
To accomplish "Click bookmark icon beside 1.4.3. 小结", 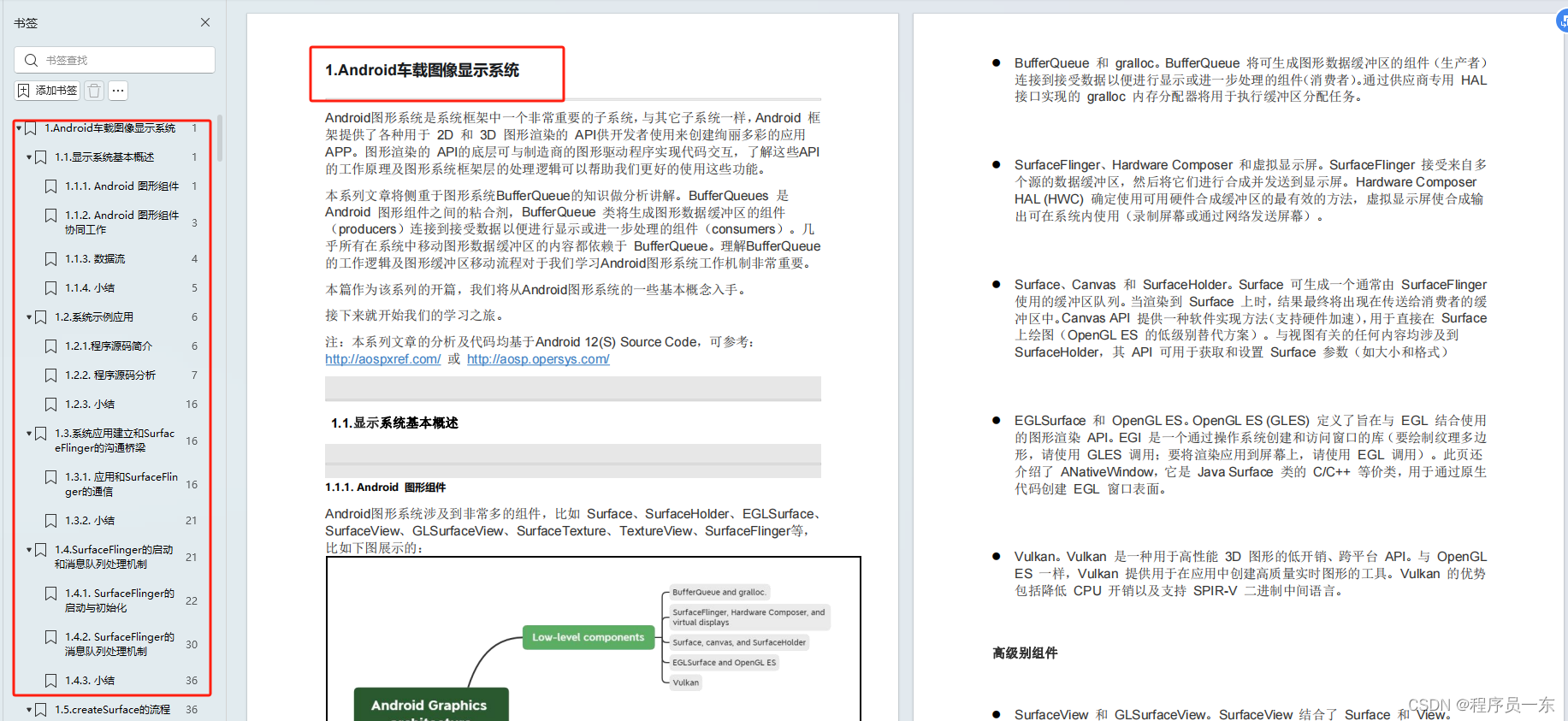I will 51,680.
